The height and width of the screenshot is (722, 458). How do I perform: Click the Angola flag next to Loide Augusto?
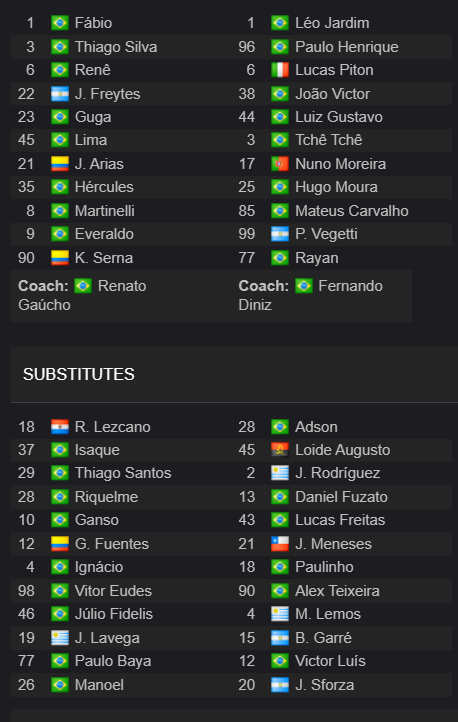pyautogui.click(x=280, y=450)
